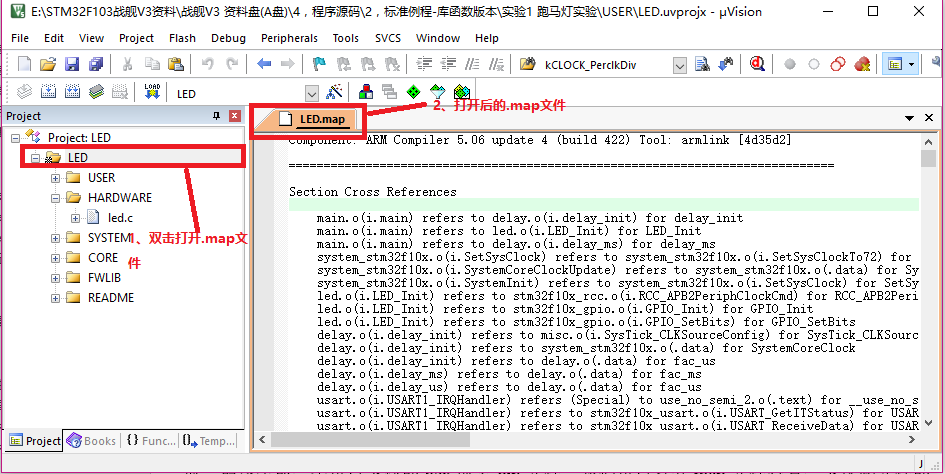945x474 pixels.
Task: Indent selected lines via Indent icon
Action: [425, 64]
